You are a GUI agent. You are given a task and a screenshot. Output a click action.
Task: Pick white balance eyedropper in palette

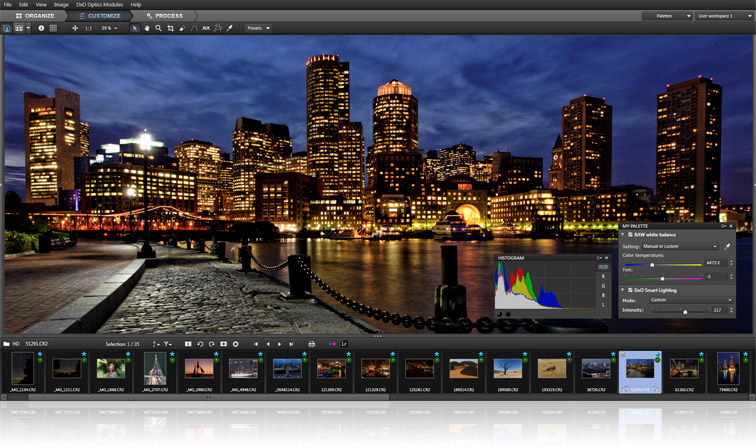coord(728,246)
